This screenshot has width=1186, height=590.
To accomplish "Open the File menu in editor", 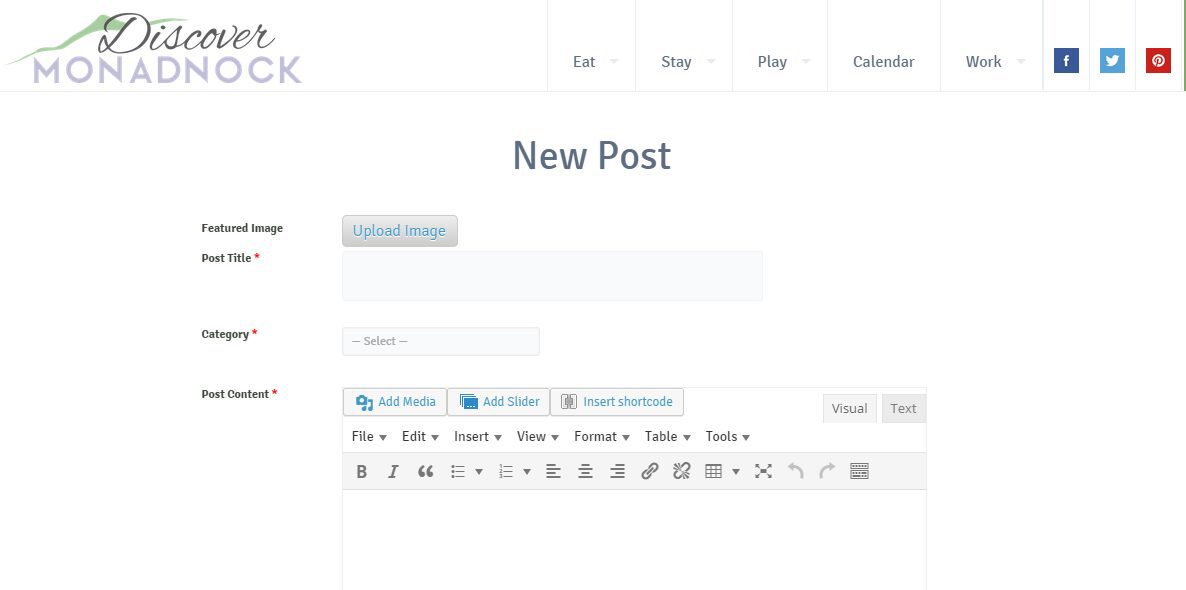I will (x=369, y=436).
